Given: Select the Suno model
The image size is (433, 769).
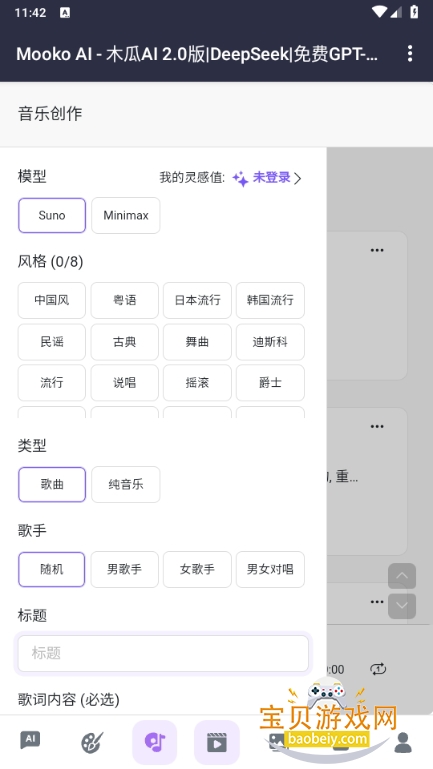Looking at the screenshot, I should point(52,215).
